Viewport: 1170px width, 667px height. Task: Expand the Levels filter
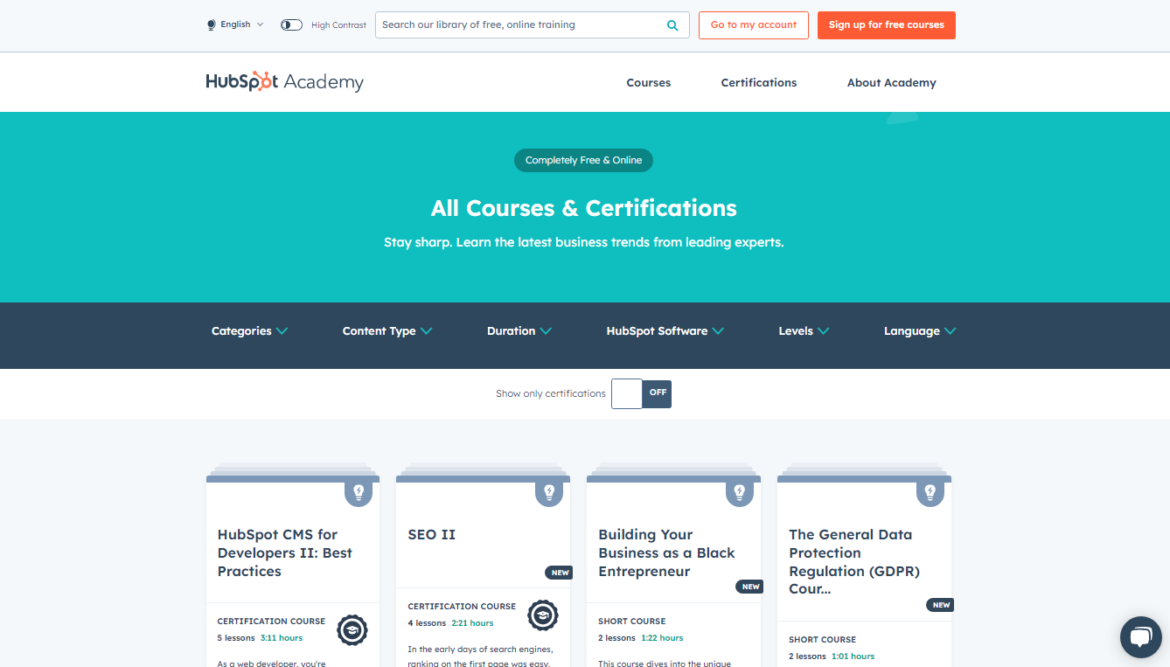click(804, 331)
